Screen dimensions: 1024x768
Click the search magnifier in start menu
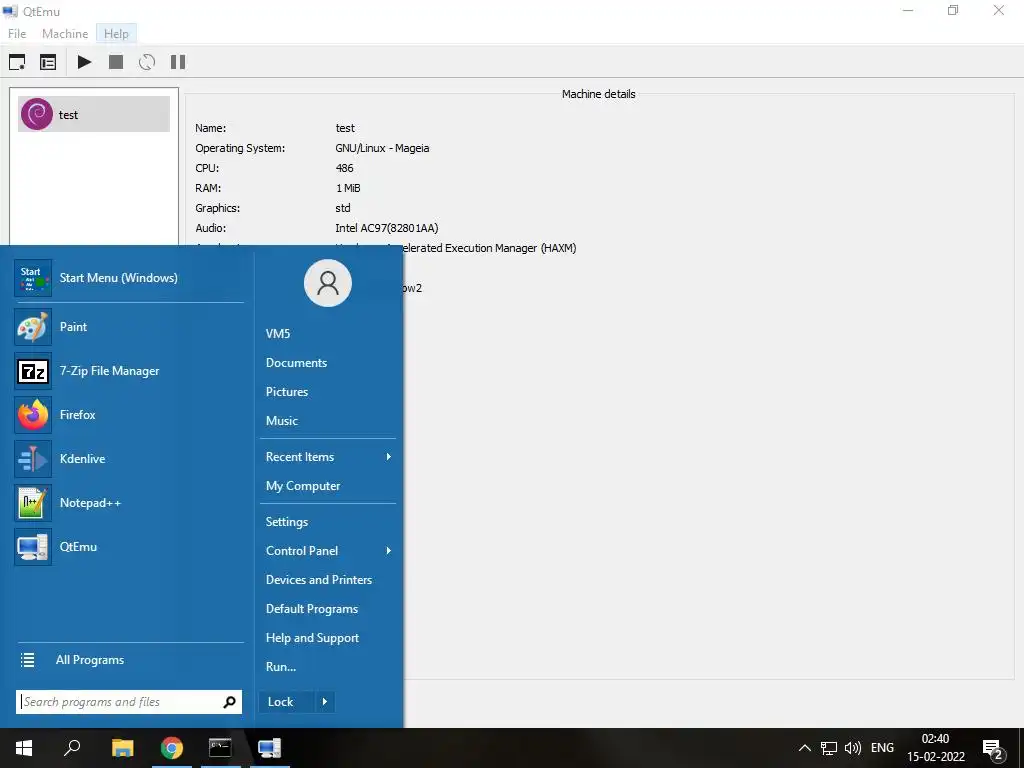pyautogui.click(x=229, y=702)
